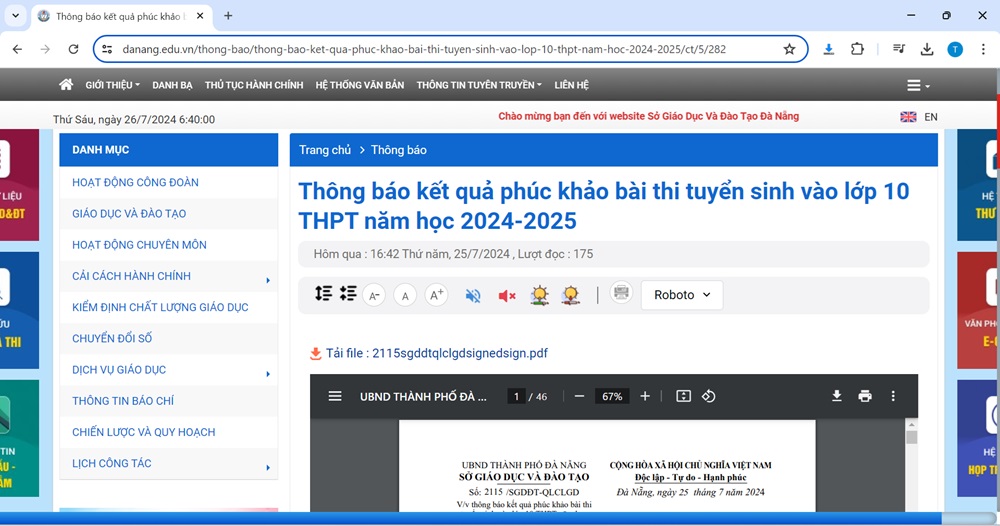
Task: Click the fit to page icon in PDF viewer
Action: 683,396
